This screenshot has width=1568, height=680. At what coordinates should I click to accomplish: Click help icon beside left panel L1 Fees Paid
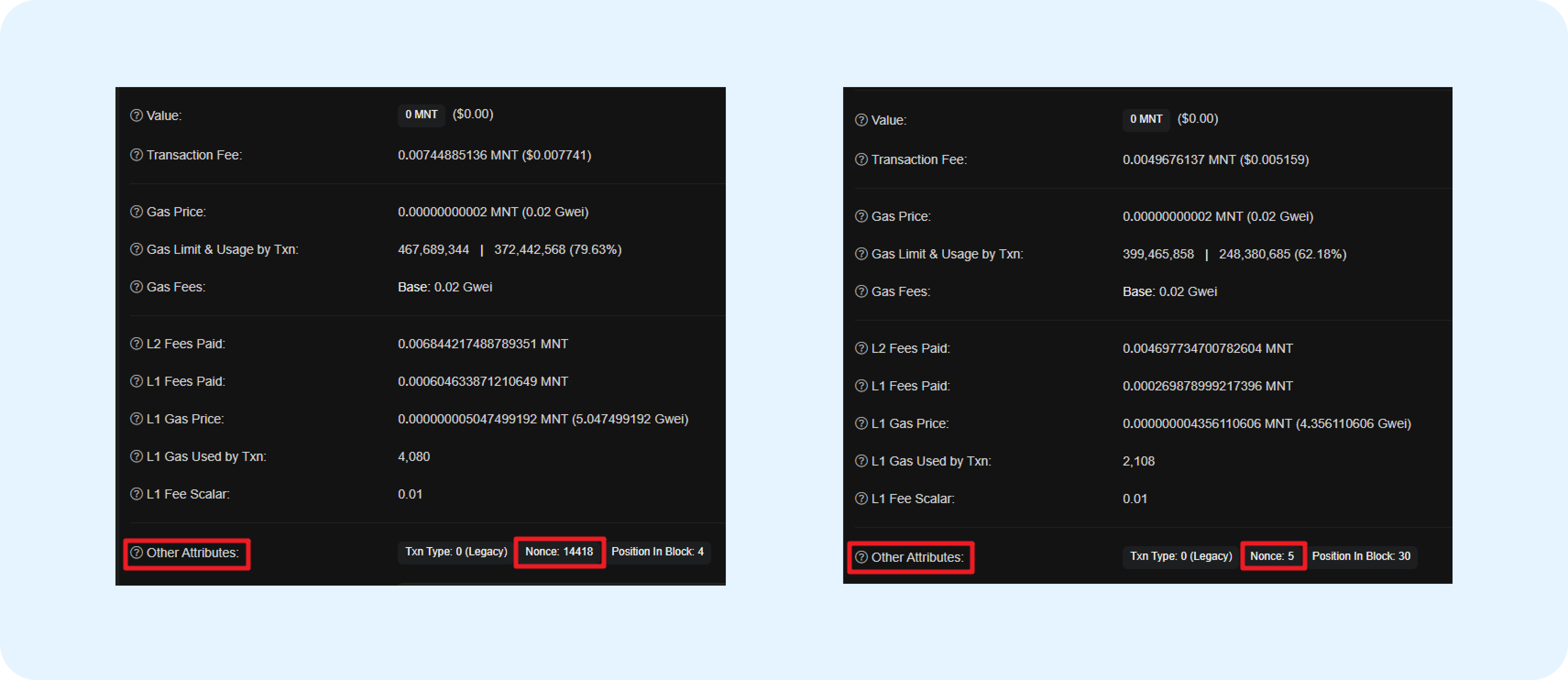[137, 381]
